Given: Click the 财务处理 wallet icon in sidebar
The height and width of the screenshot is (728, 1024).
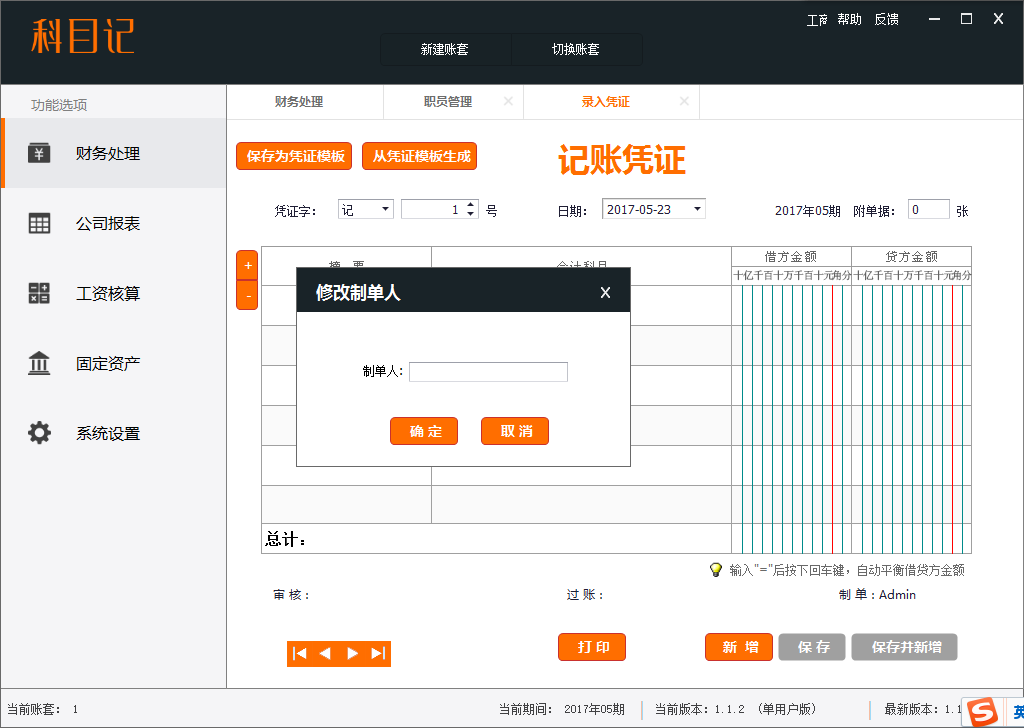Looking at the screenshot, I should [39, 154].
